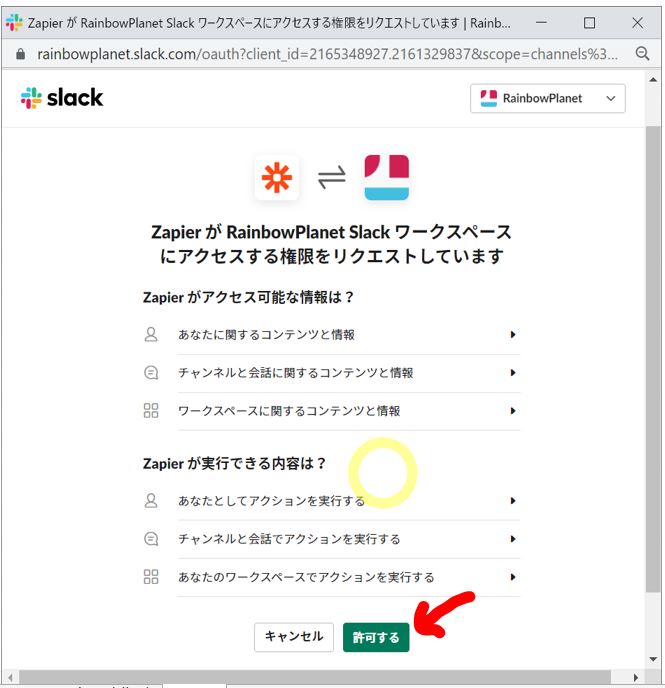Click the キャンセル button
This screenshot has width=665, height=688.
pos(293,637)
